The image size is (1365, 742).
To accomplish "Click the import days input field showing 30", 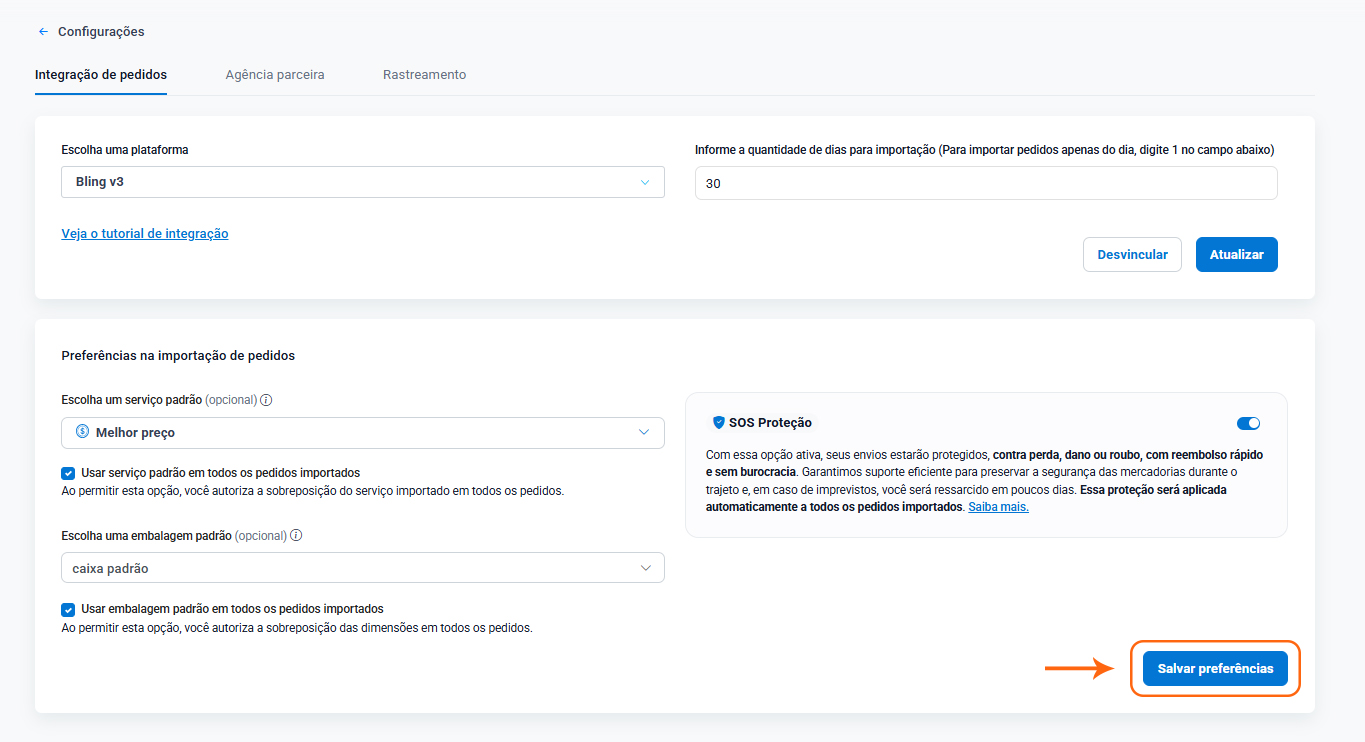I will pyautogui.click(x=985, y=183).
